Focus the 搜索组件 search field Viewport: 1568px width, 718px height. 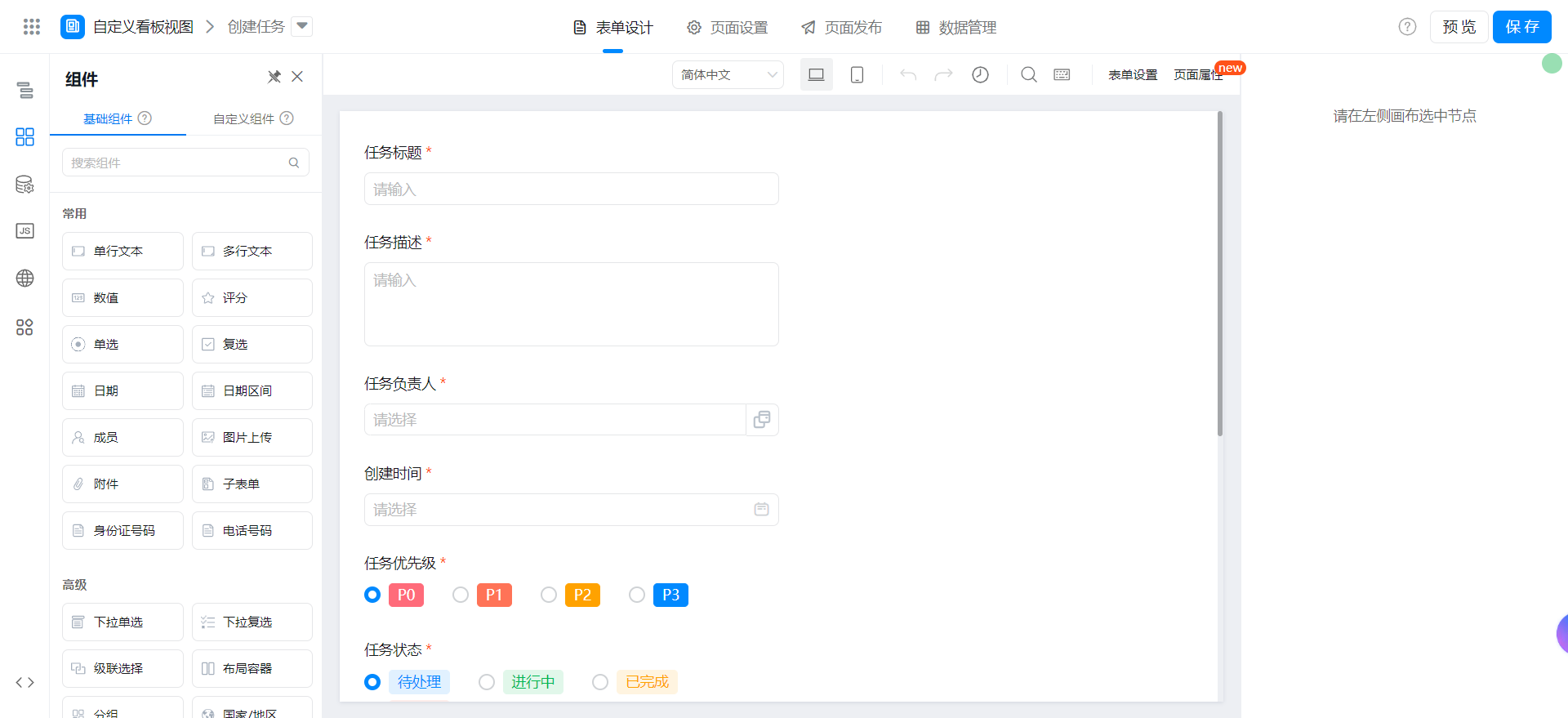tap(185, 163)
